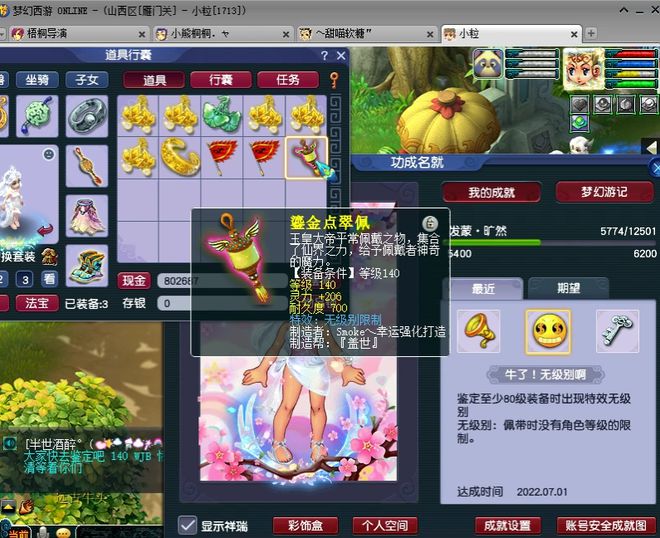Click the grey heart buff icon
This screenshot has width=660, height=538.
pyautogui.click(x=579, y=104)
